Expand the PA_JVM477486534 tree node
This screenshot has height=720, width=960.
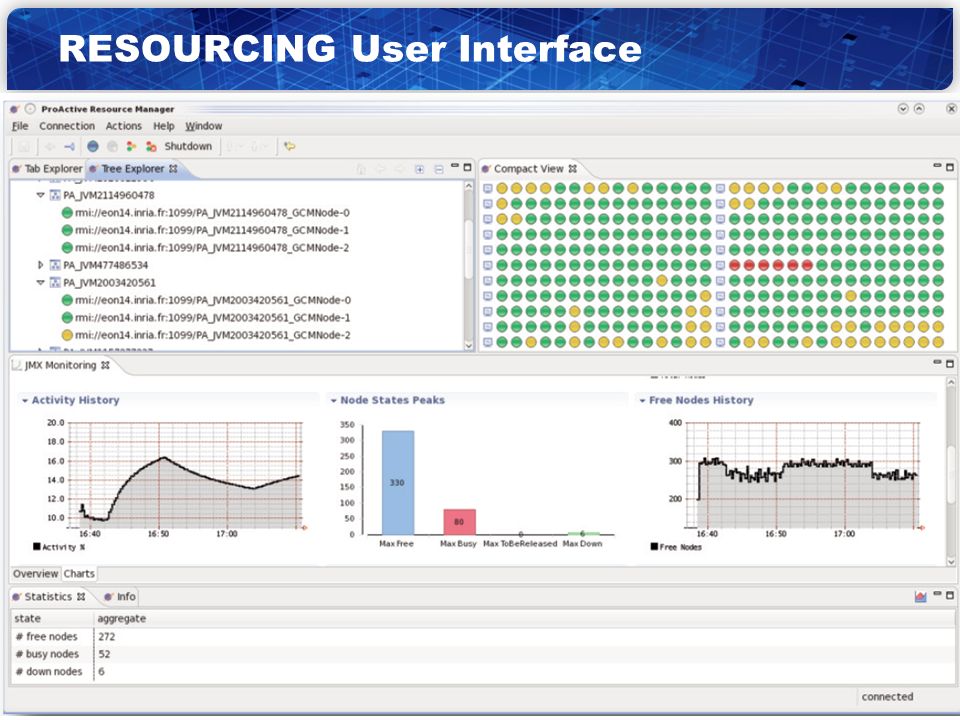click(40, 265)
